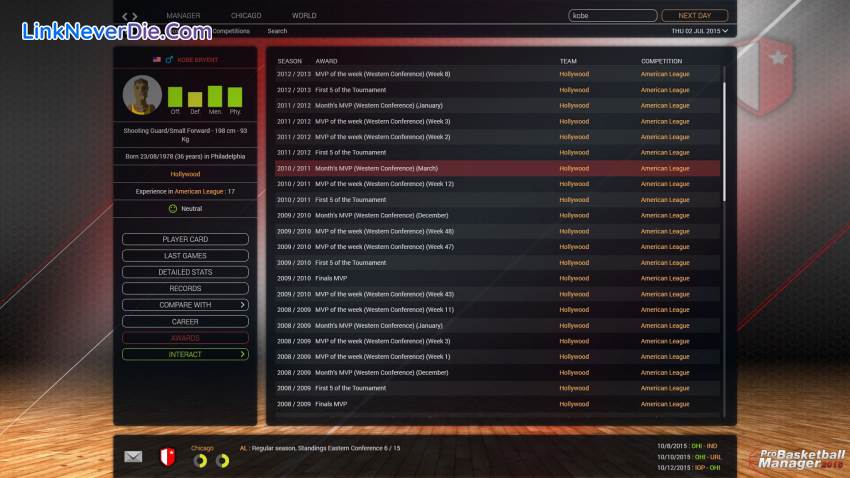850x478 pixels.
Task: Click the back navigation arrow
Action: coord(125,16)
